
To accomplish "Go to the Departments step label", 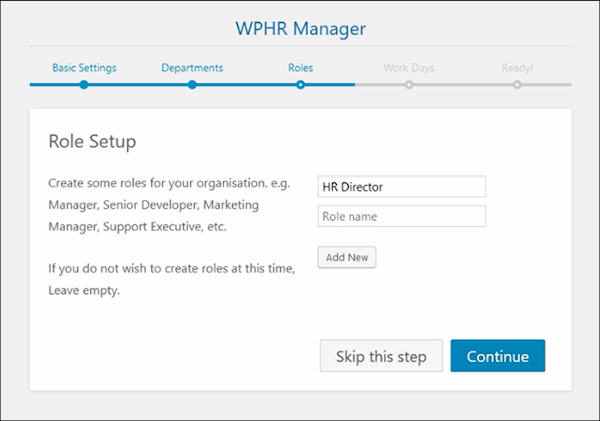I will point(192,68).
